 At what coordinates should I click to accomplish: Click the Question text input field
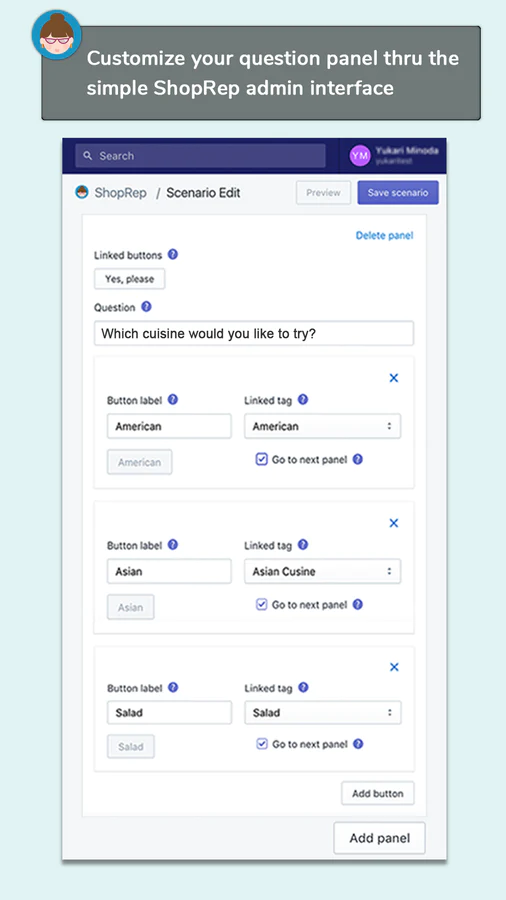(254, 333)
